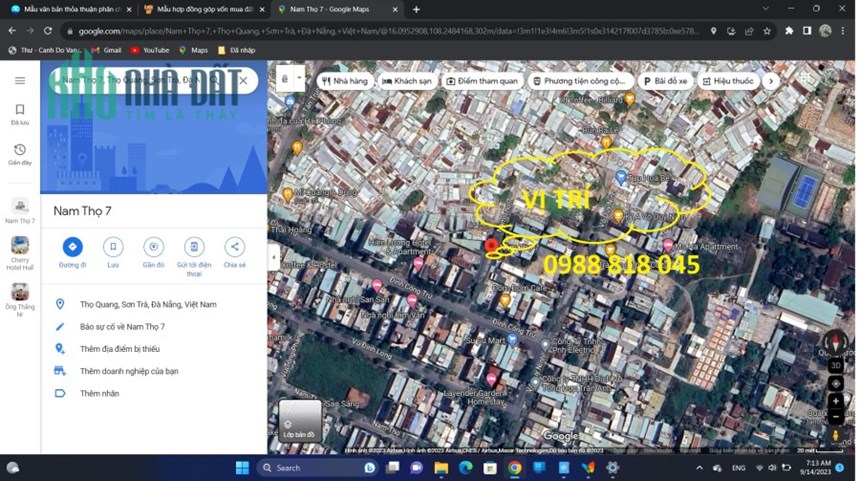This screenshot has height=481, width=860.
Task: Open the chevron list of open browser tabs
Action: (766, 9)
